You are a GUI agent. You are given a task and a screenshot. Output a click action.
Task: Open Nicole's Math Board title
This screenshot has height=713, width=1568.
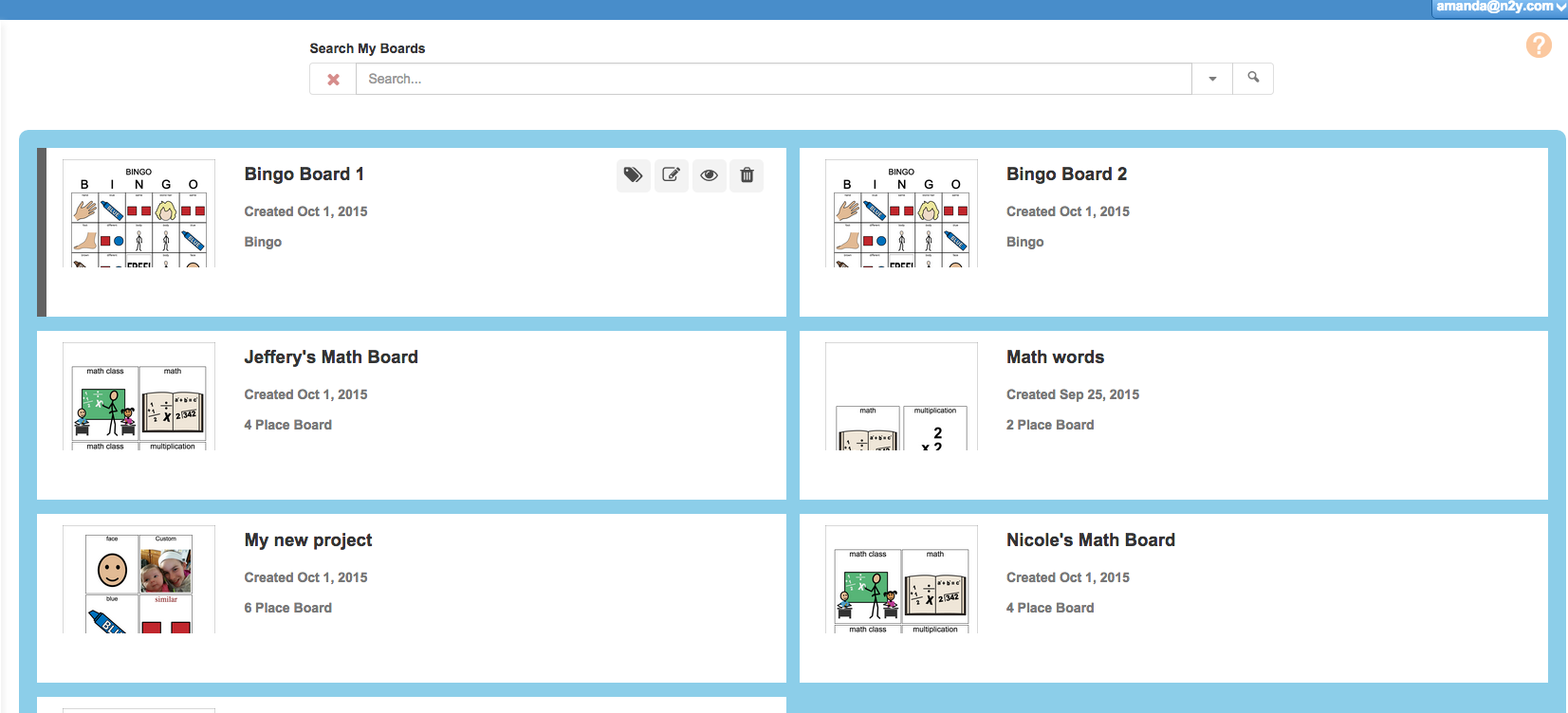(x=1091, y=540)
